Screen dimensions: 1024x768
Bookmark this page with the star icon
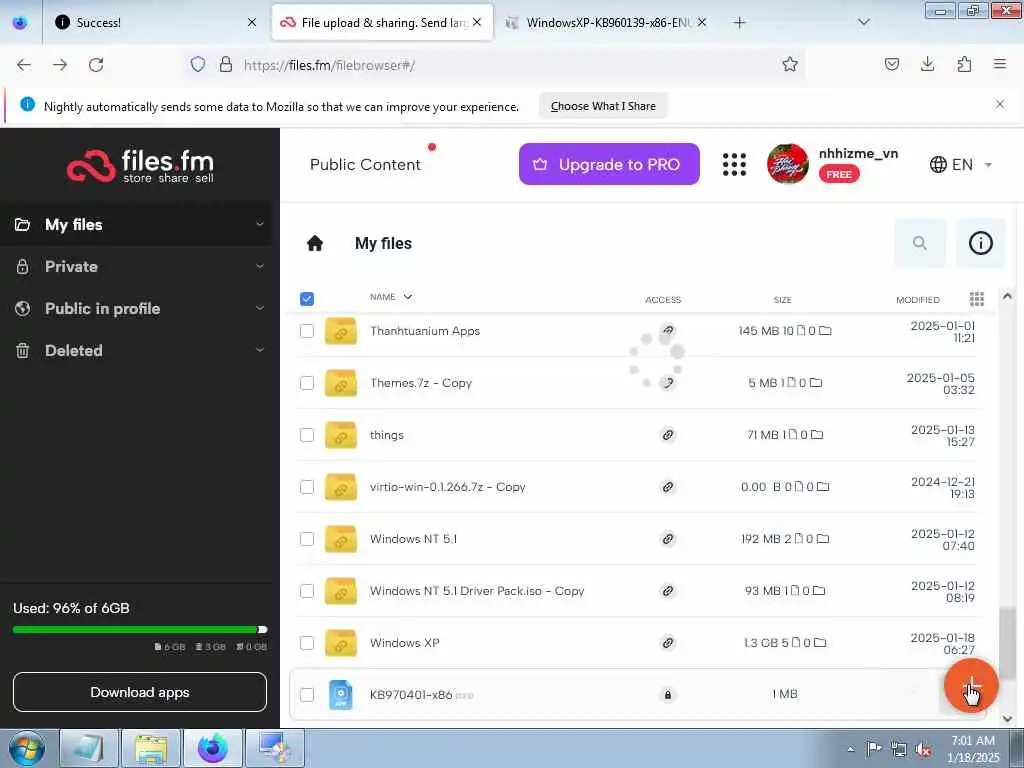790,64
